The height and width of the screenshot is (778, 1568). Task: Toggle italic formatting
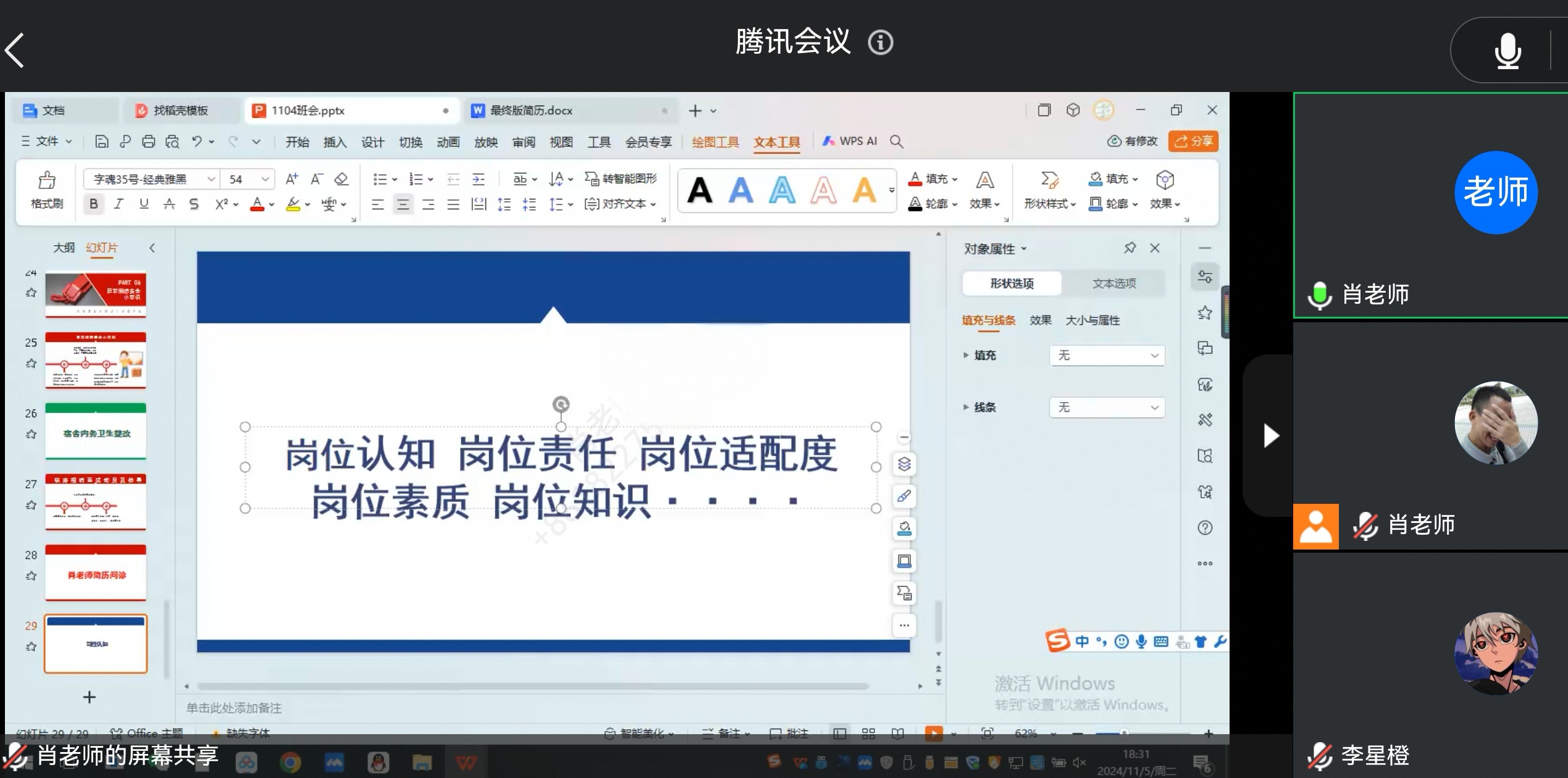(119, 204)
